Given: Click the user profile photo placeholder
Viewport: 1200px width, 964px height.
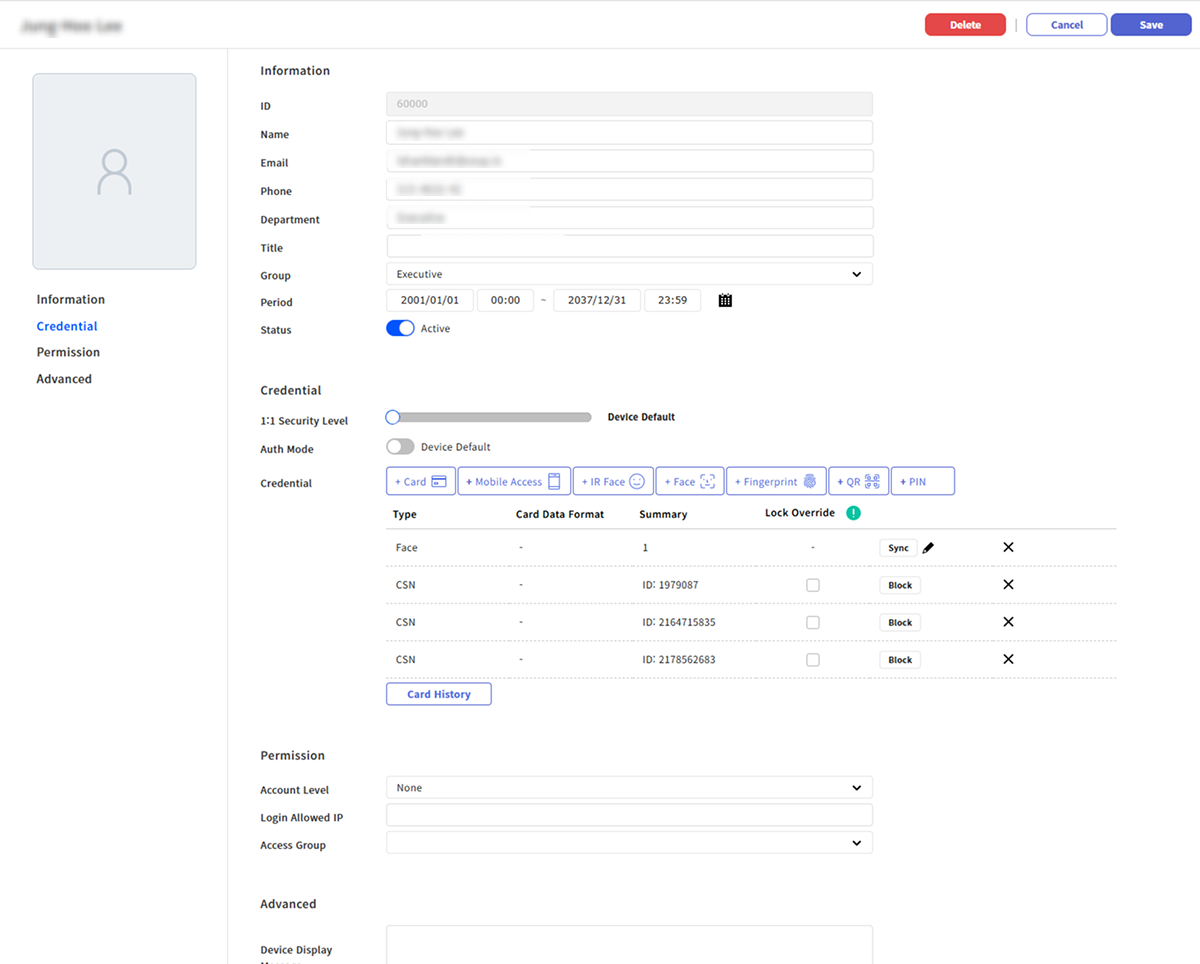Looking at the screenshot, I should click(x=114, y=171).
